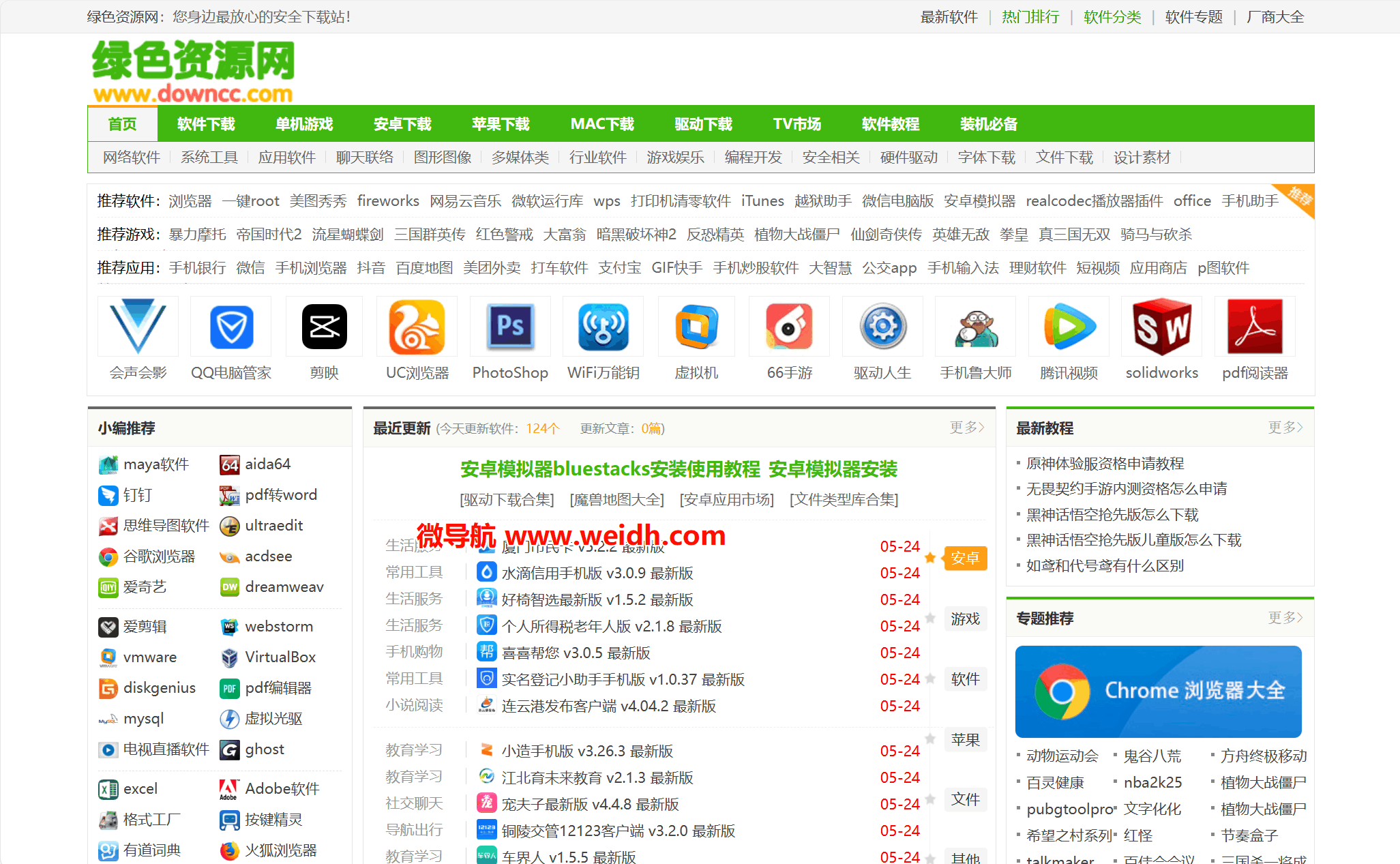Click the 软件 category side tab
Viewport: 1400px width, 864px height.
click(x=965, y=679)
